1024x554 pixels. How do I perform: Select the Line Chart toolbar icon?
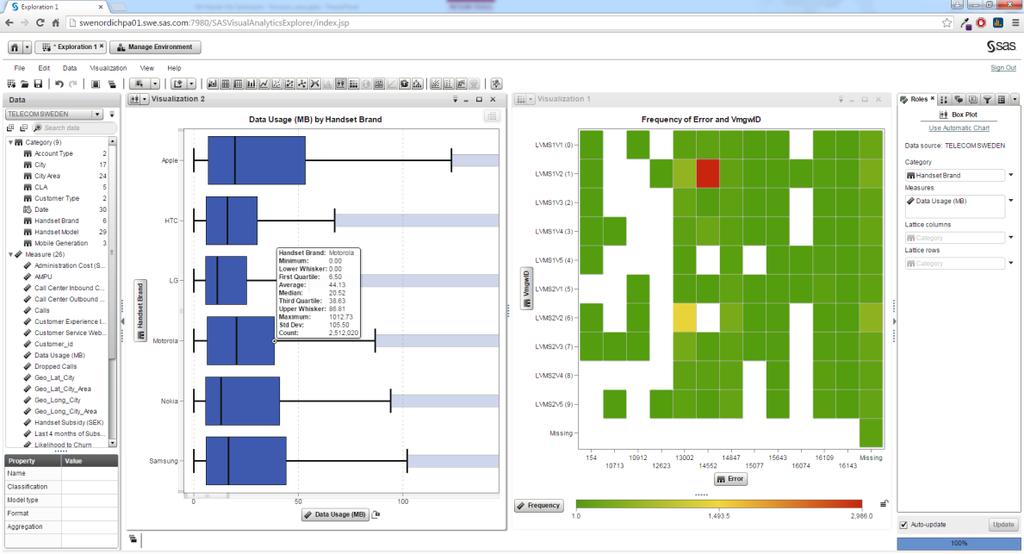pos(264,84)
